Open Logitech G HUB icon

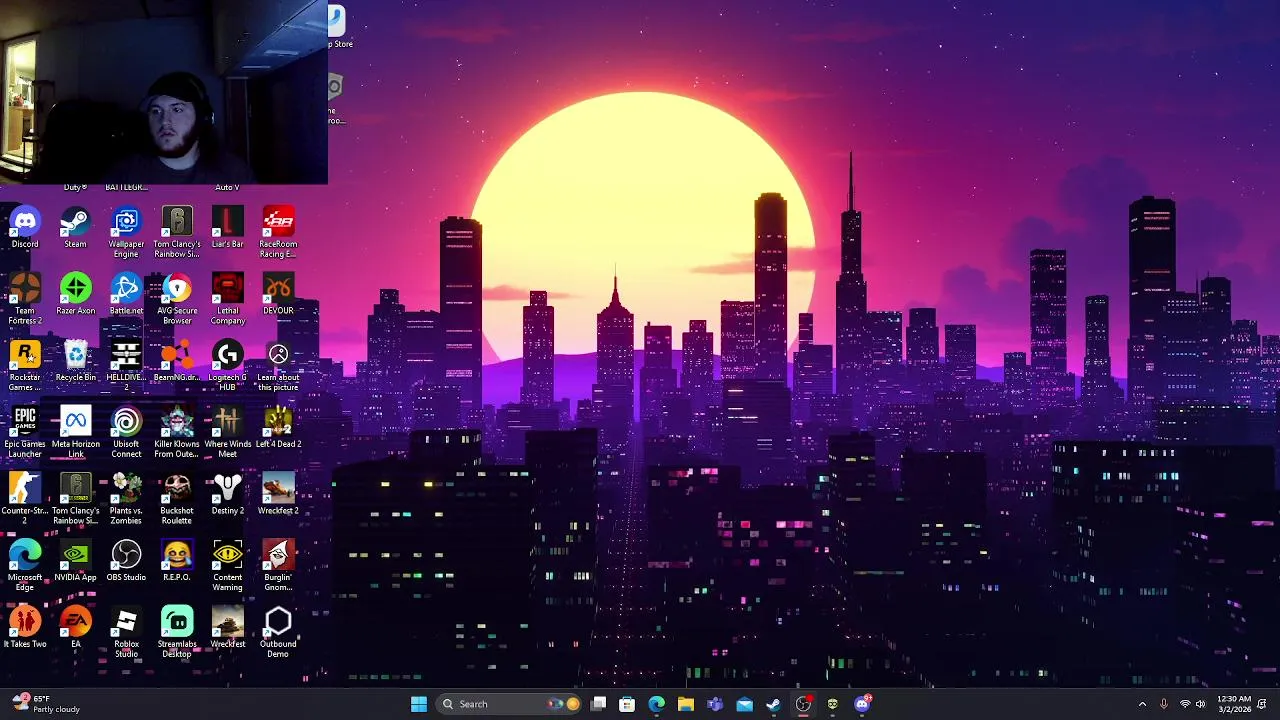(227, 366)
